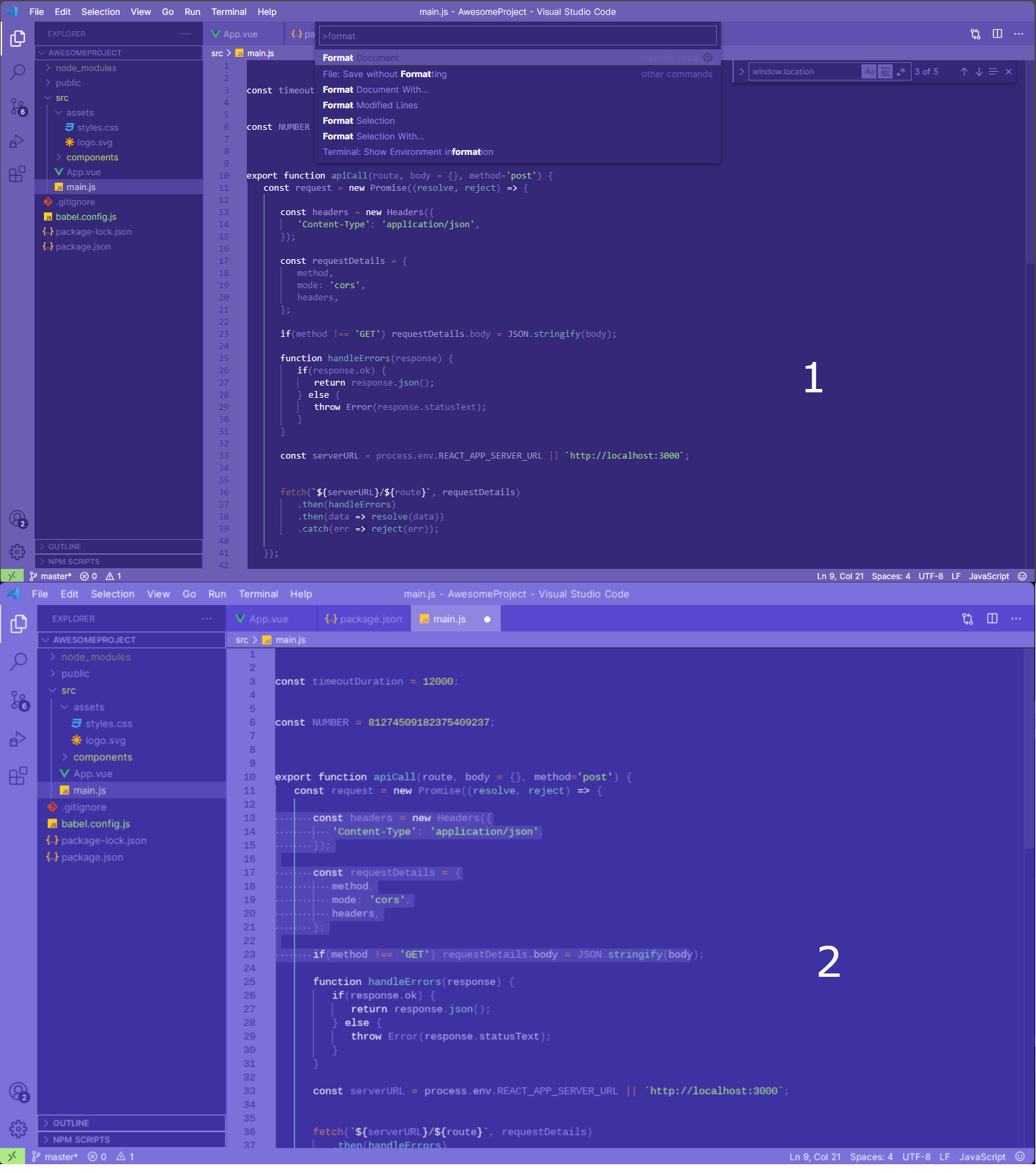Click Spaces: 4 indentation in the upper window's status bar
The width and height of the screenshot is (1036, 1173).
click(x=891, y=576)
